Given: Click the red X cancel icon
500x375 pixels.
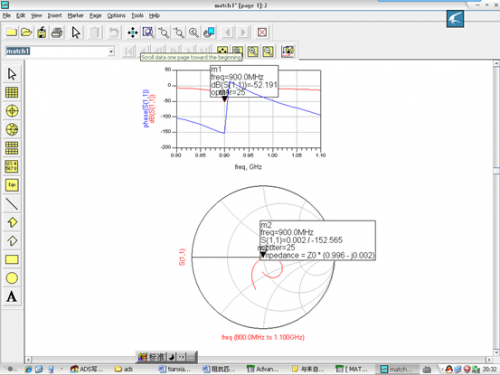Looking at the screenshot, I should 262,32.
